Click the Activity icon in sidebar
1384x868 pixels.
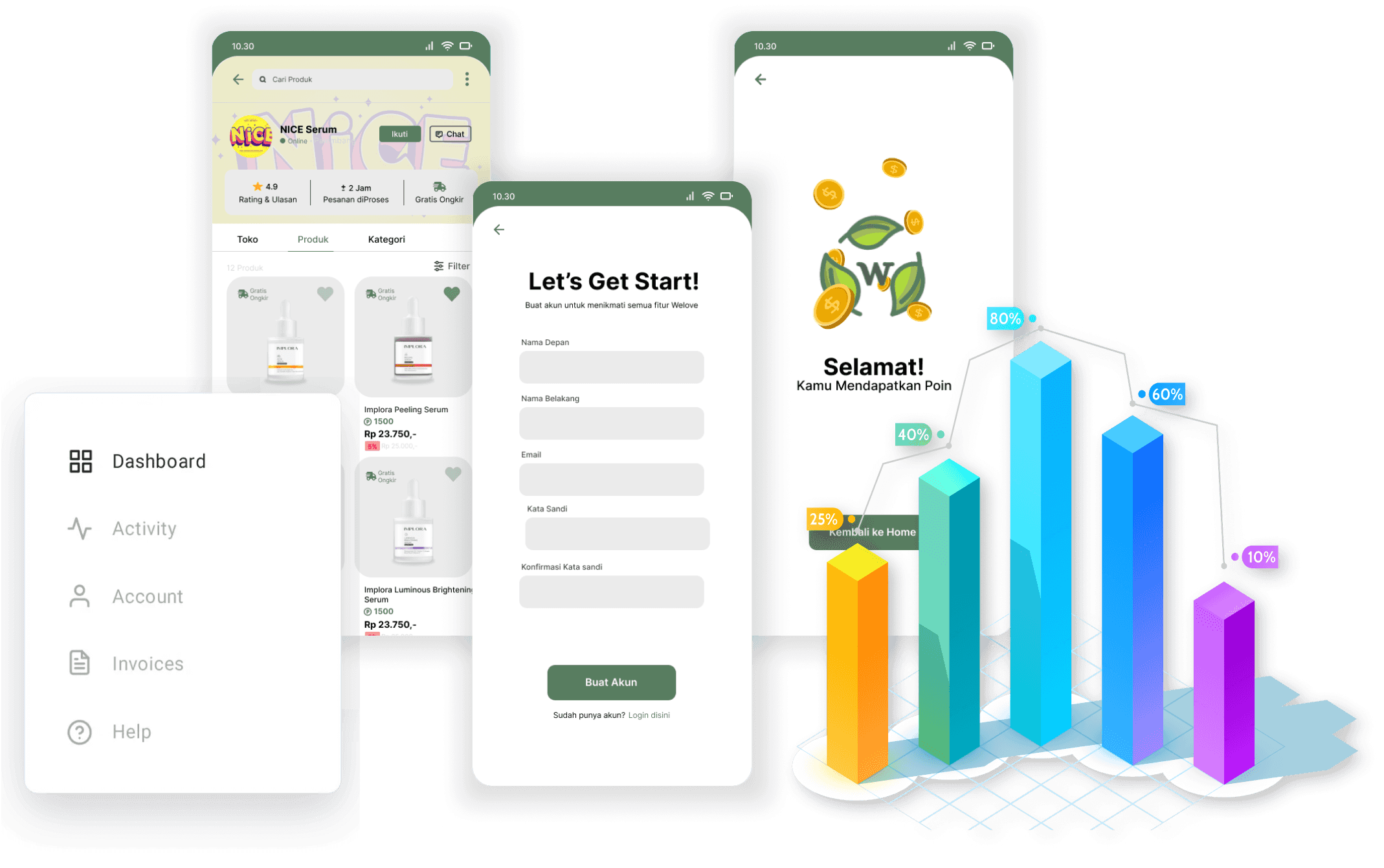tap(79, 527)
